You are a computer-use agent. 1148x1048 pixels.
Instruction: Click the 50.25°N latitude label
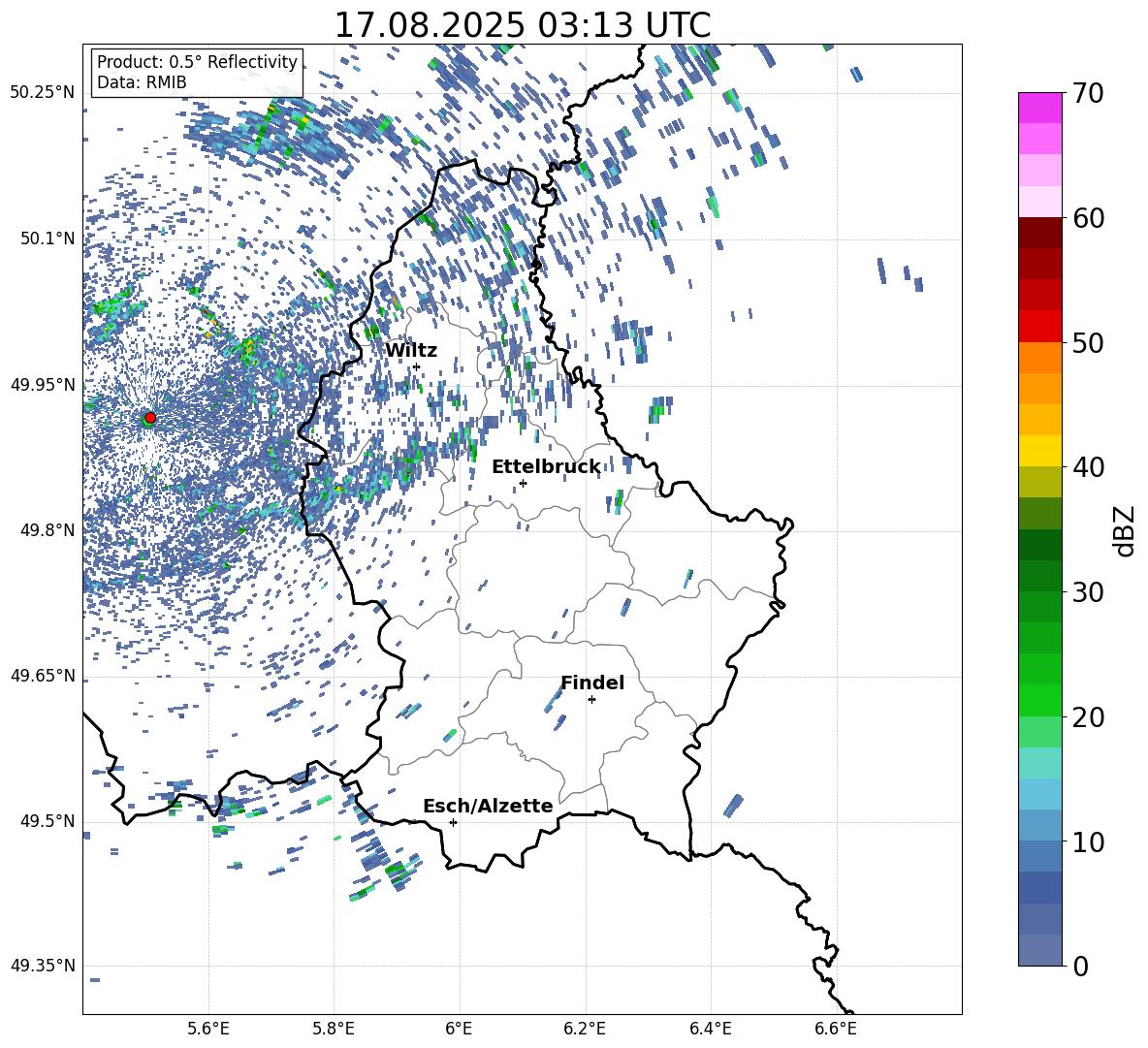(x=43, y=93)
